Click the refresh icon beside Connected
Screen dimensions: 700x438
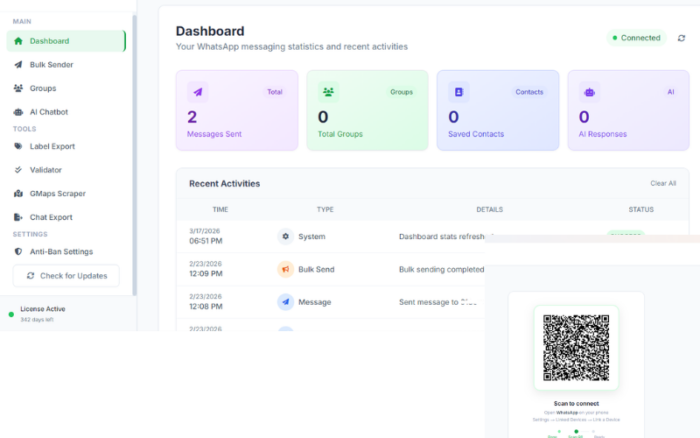(681, 38)
